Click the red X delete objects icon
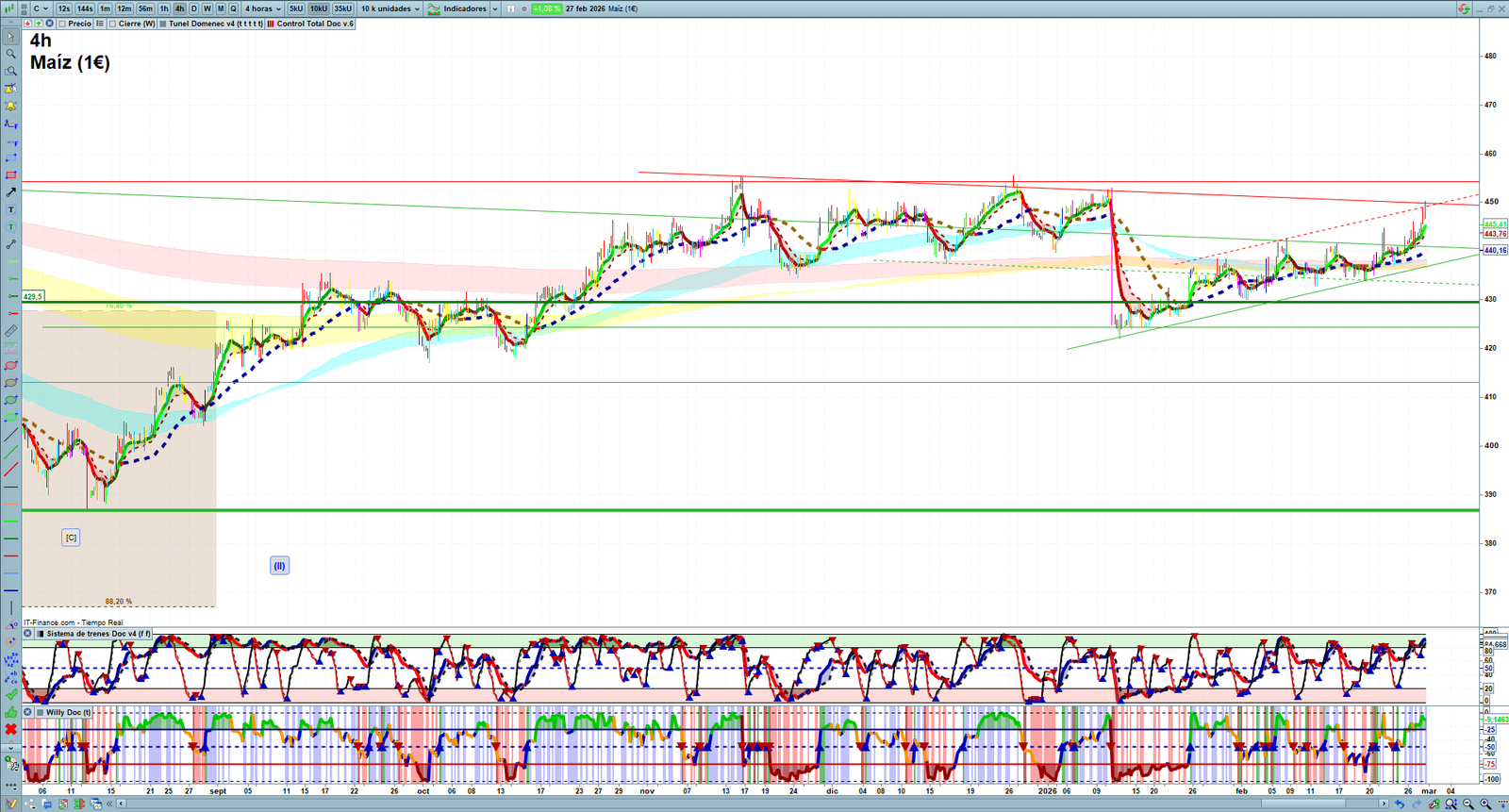The image size is (1509, 812). (x=10, y=729)
